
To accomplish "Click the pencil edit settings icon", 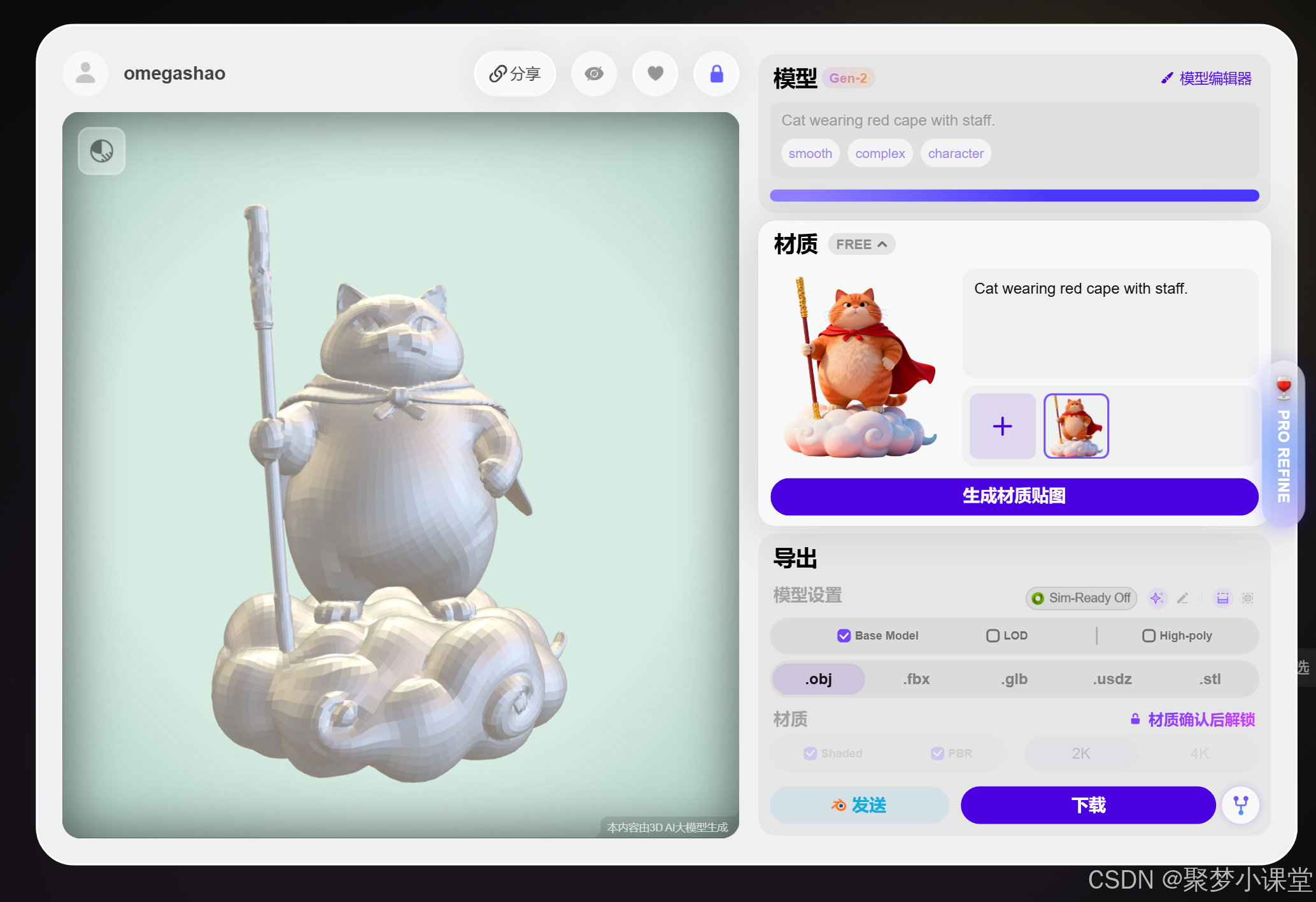I will point(1182,598).
